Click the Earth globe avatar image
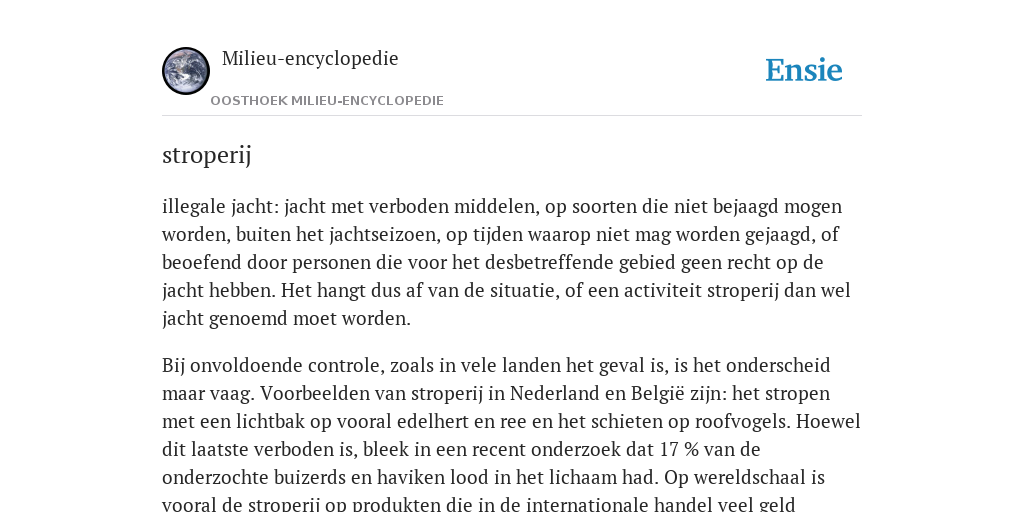1024x512 pixels. [x=186, y=71]
